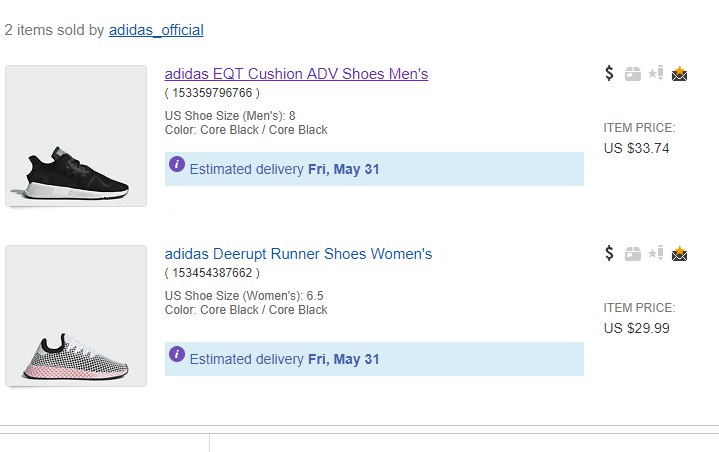Click the leave-feedback star pencil icon for Deerupt Runner
The image size is (719, 452).
(x=656, y=253)
